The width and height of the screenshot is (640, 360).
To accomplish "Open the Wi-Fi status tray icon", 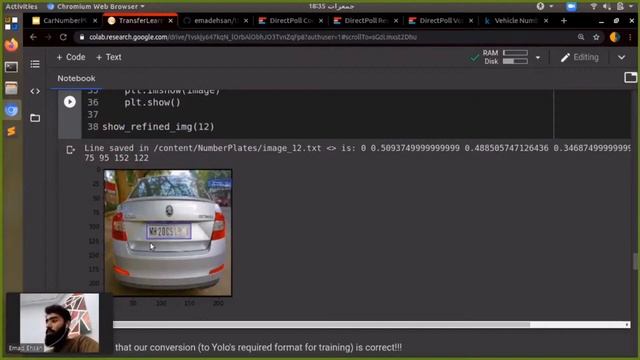I will tap(594, 6).
